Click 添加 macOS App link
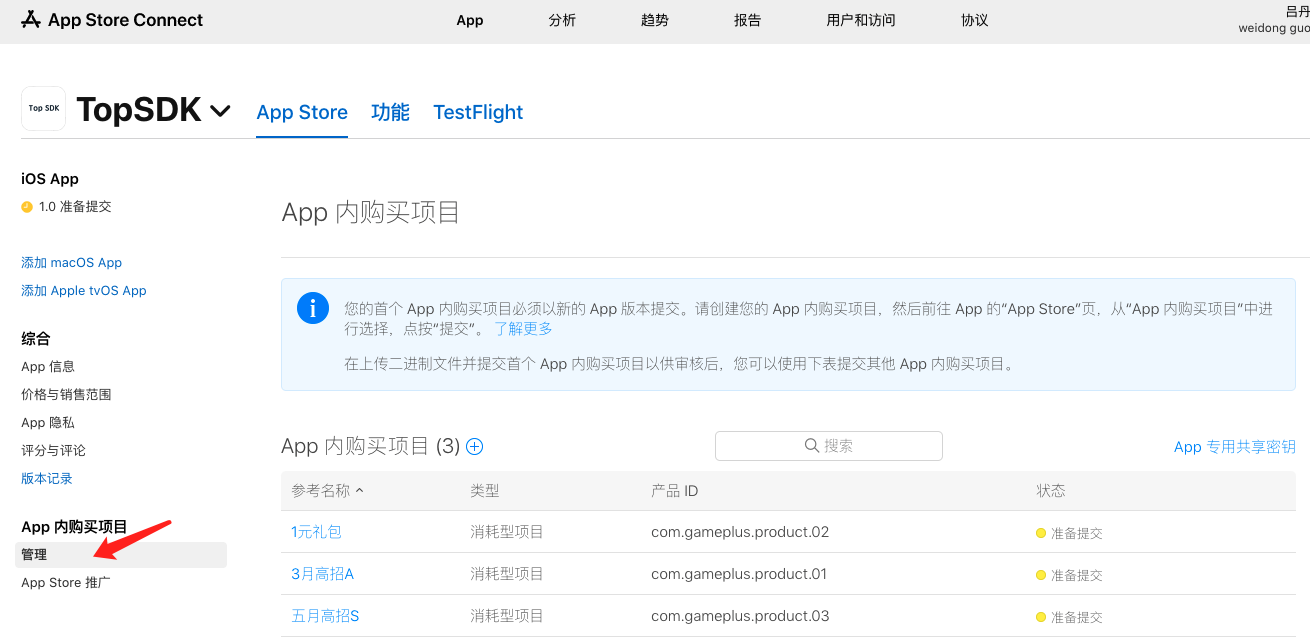1310x639 pixels. [x=71, y=263]
